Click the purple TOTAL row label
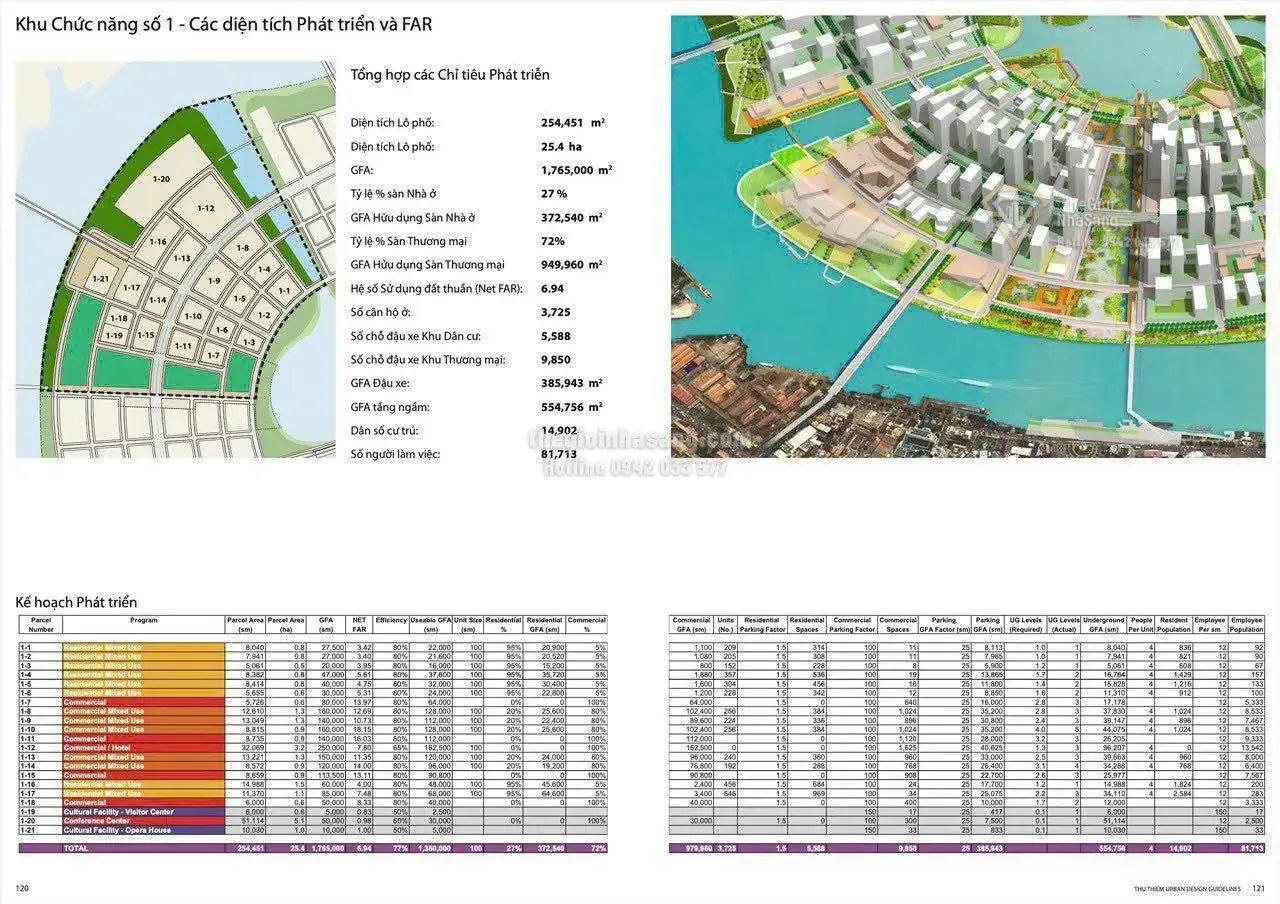 [x=76, y=848]
